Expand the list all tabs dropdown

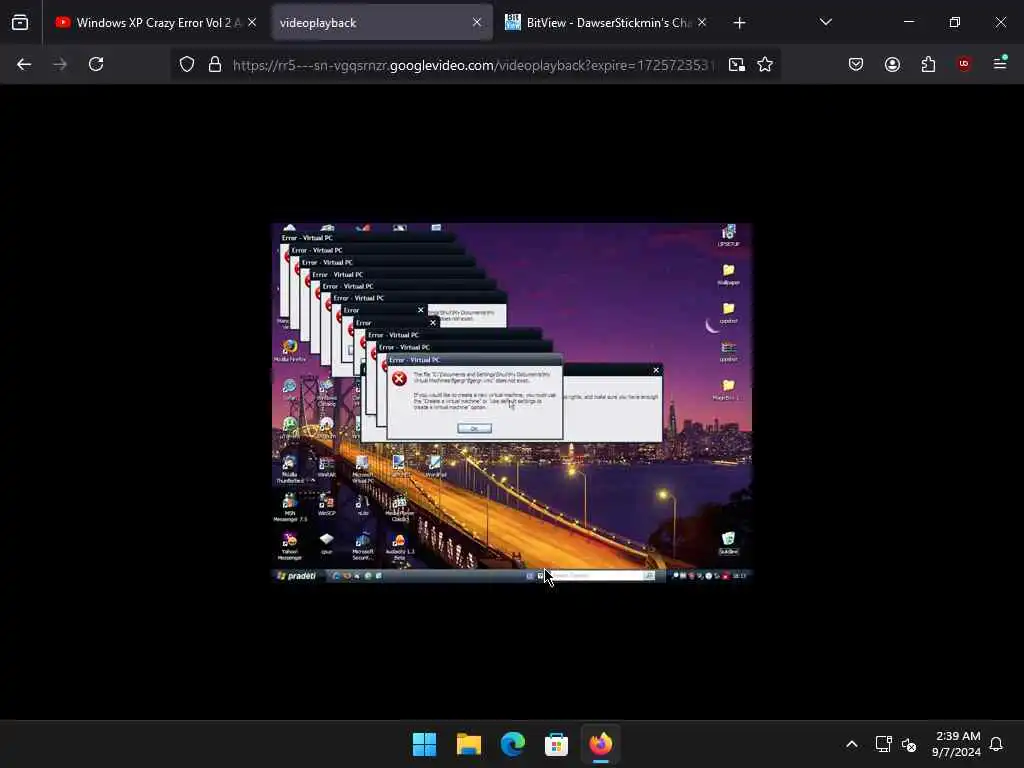click(x=825, y=23)
